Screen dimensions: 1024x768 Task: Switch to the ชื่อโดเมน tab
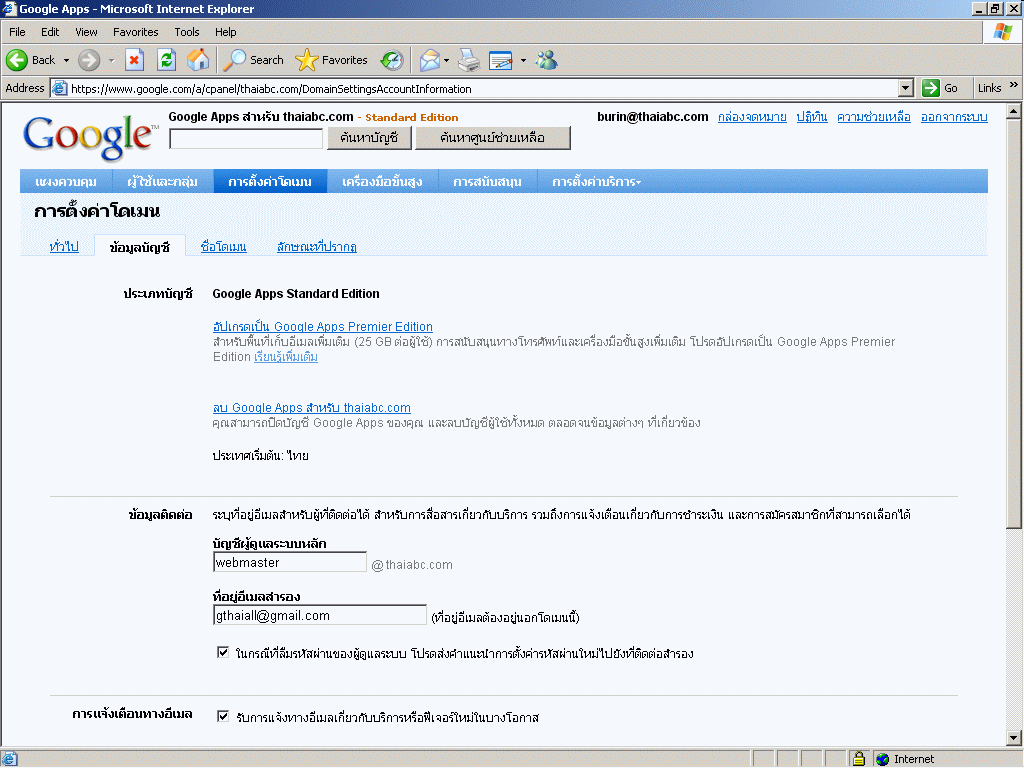[223, 247]
